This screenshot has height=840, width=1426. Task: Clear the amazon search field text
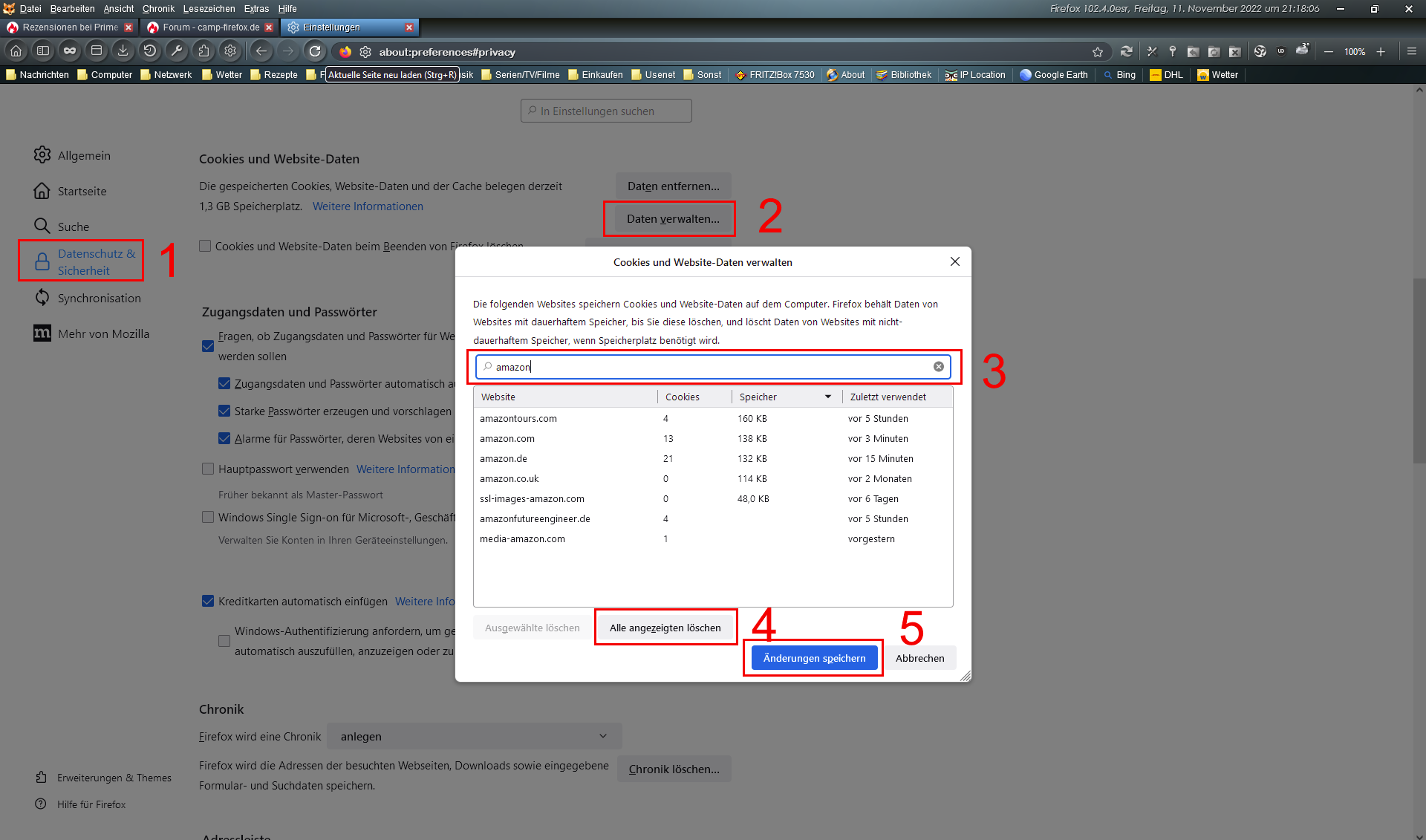pyautogui.click(x=938, y=367)
